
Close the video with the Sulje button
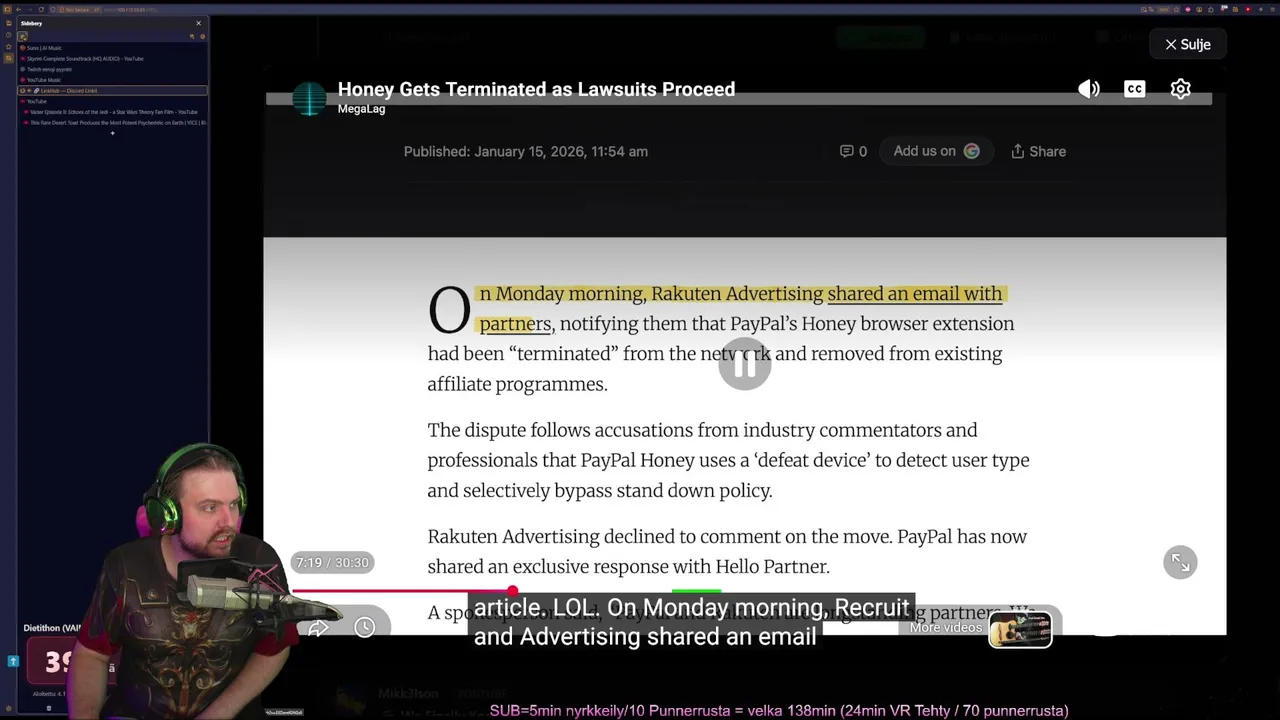click(1188, 44)
